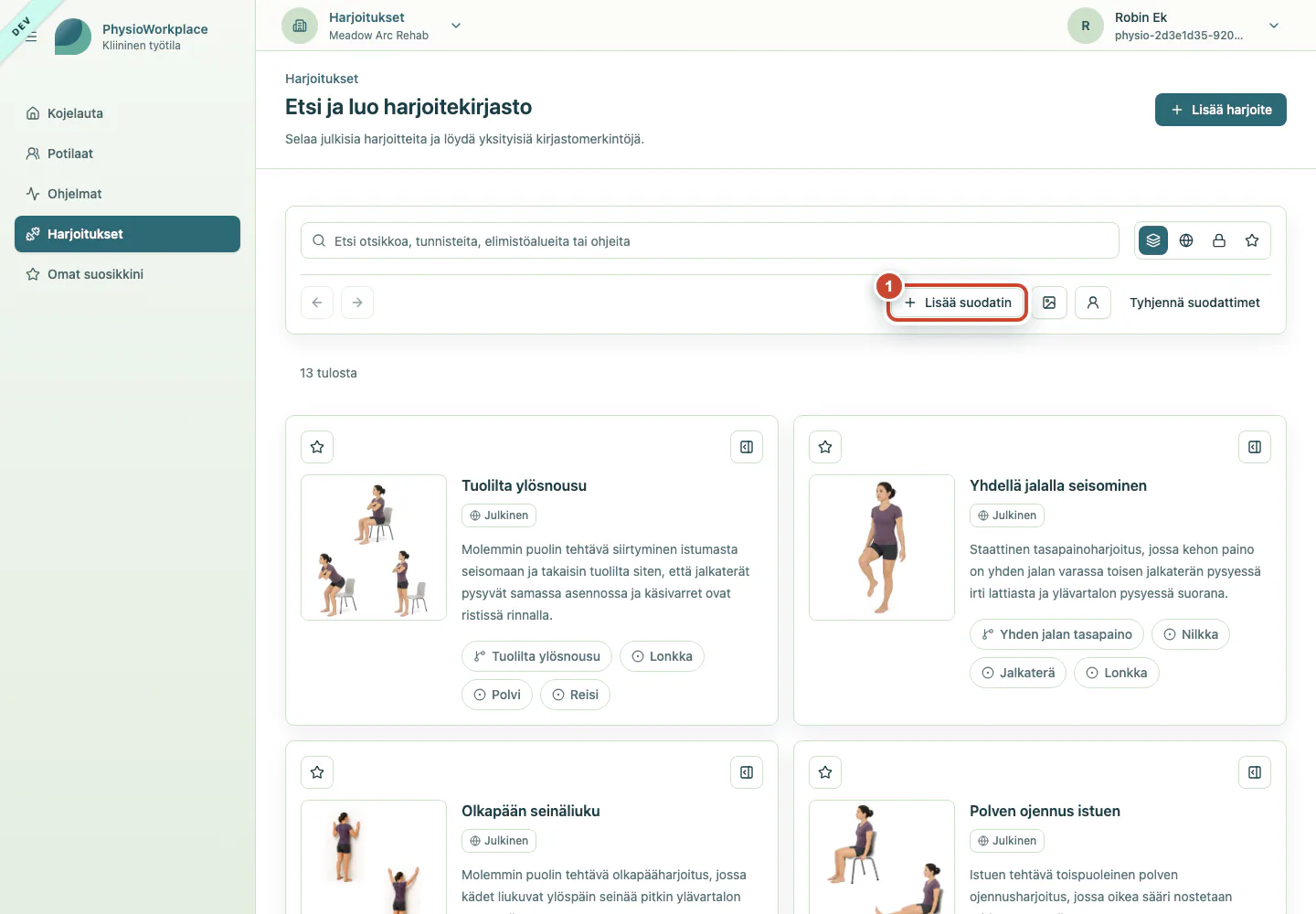Click the exercise search field
This screenshot has width=1316, height=914.
click(x=710, y=240)
